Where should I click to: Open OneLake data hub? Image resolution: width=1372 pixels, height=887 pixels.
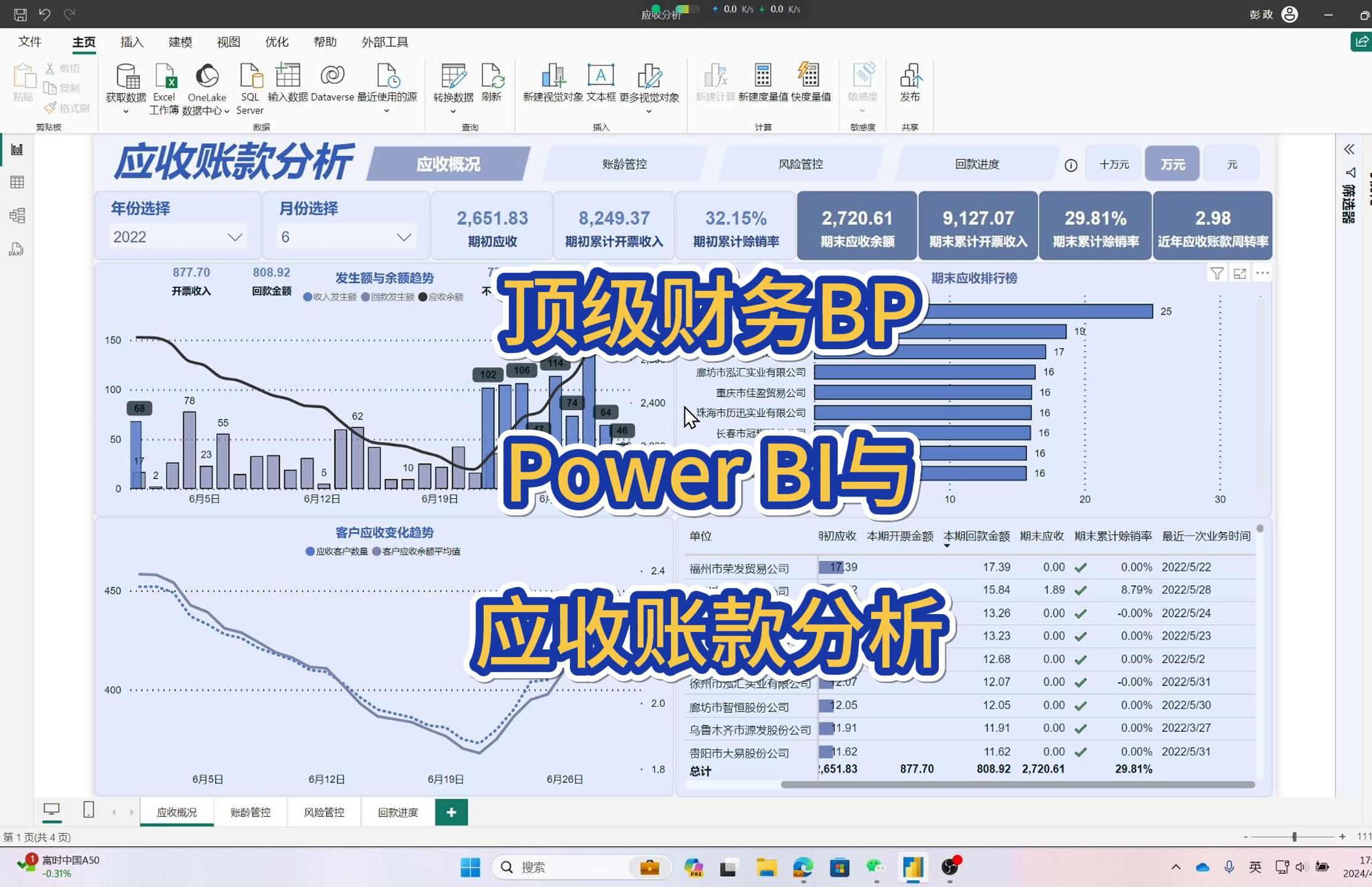click(206, 89)
